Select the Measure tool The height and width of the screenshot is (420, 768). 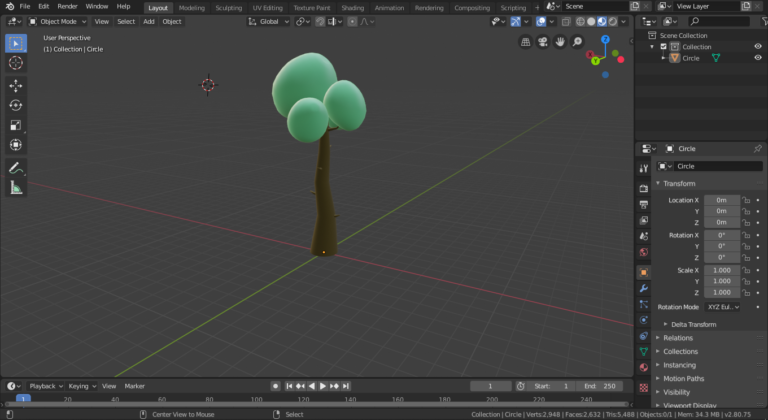pos(16,187)
